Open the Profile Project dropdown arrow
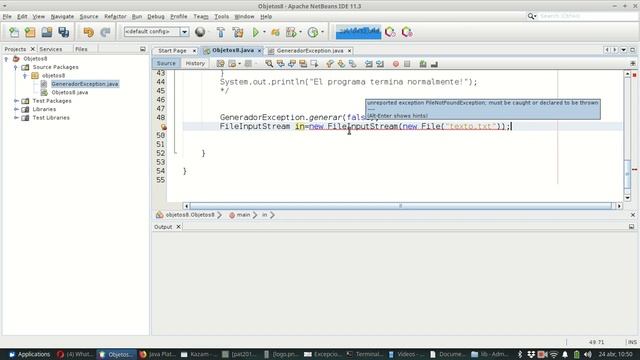The height and width of the screenshot is (360, 640). [322, 32]
